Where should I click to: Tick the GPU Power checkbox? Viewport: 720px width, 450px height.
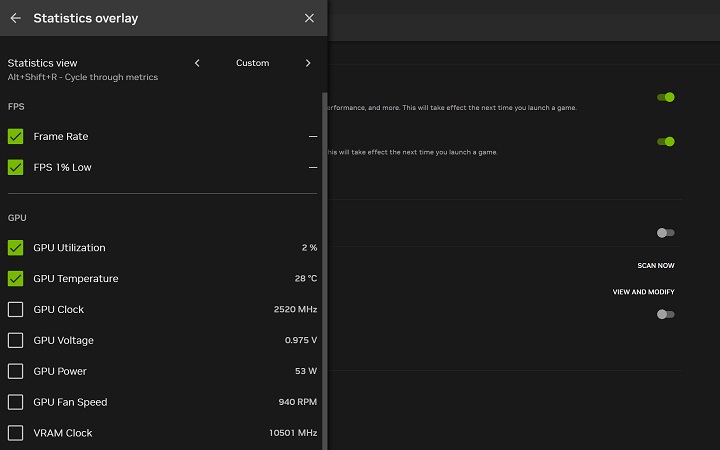(x=15, y=371)
